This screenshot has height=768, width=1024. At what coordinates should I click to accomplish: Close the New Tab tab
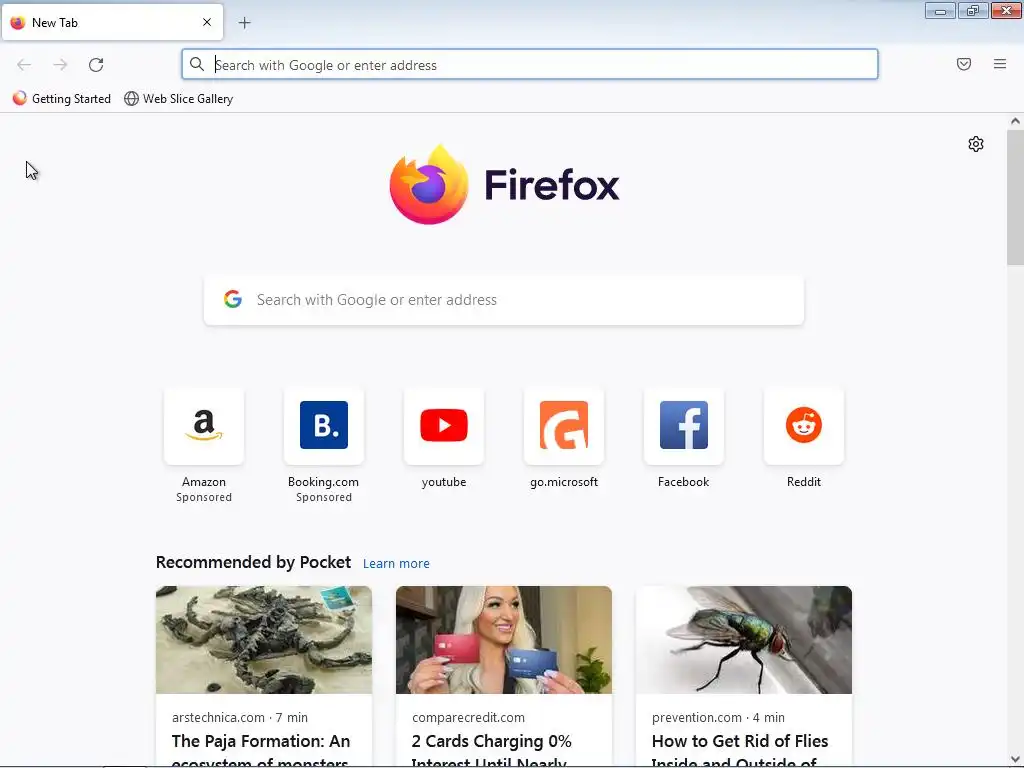(x=207, y=22)
